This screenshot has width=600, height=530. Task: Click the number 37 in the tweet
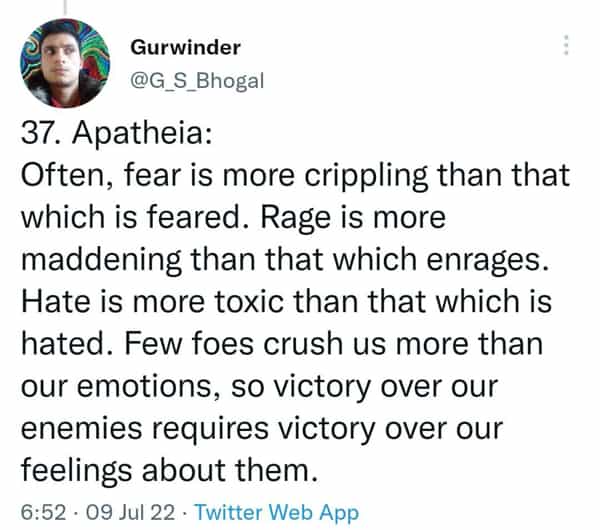tap(38, 134)
